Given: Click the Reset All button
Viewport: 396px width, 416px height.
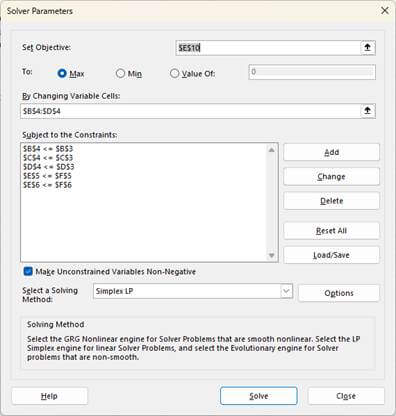Looking at the screenshot, I should (331, 231).
